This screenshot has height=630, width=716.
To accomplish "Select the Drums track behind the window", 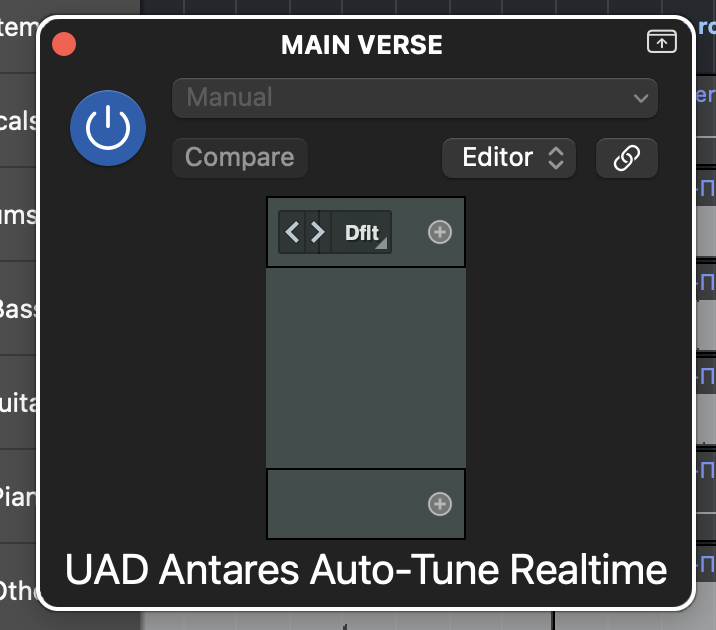I will click(19, 215).
